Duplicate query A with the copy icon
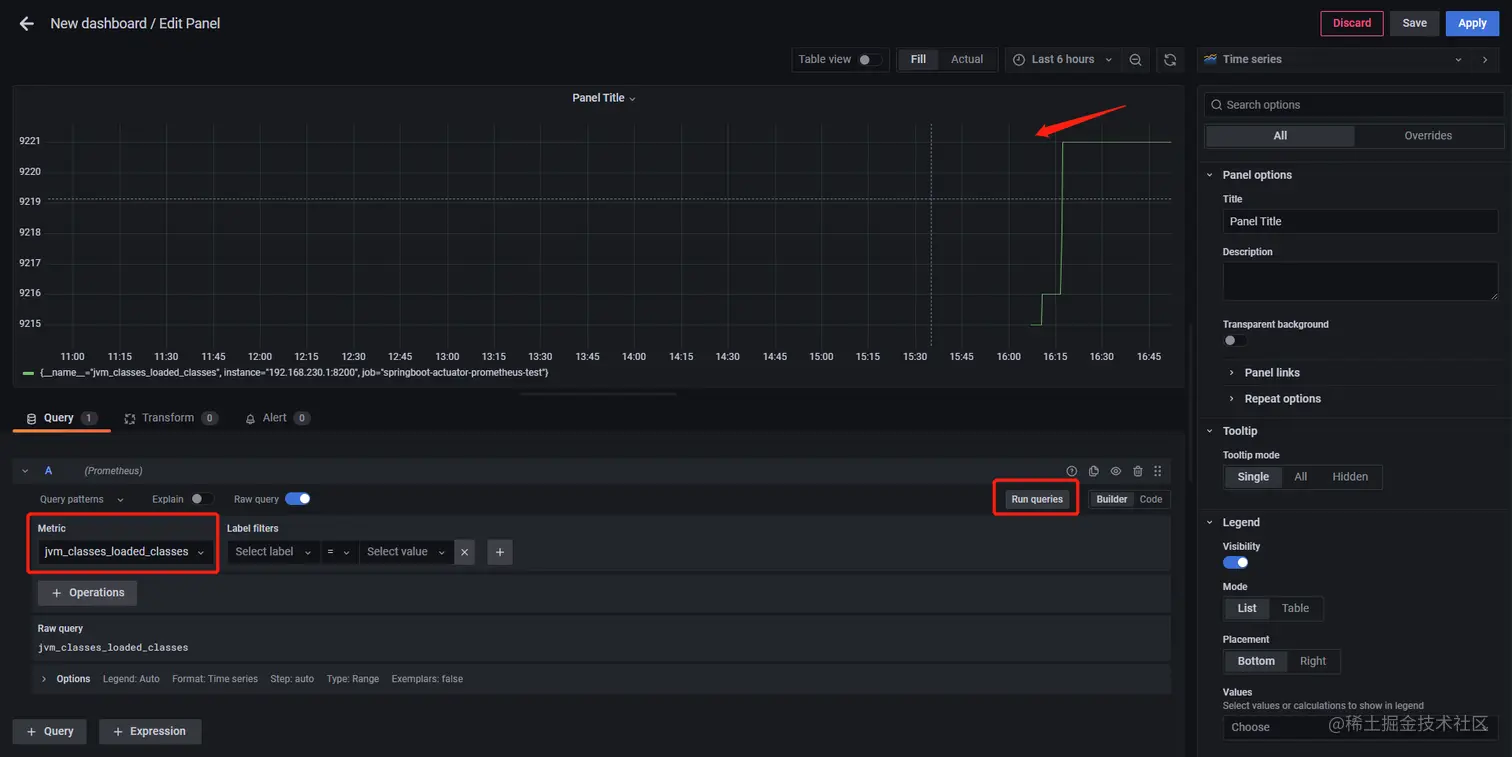 click(1094, 471)
